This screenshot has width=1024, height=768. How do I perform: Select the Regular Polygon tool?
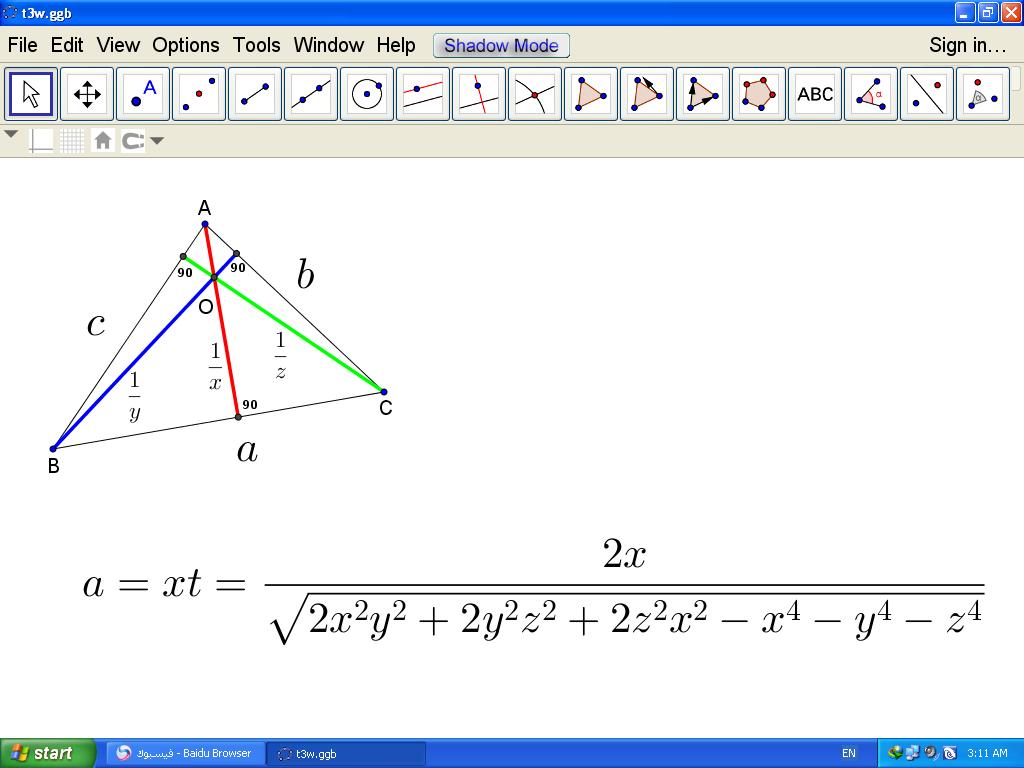[x=759, y=95]
